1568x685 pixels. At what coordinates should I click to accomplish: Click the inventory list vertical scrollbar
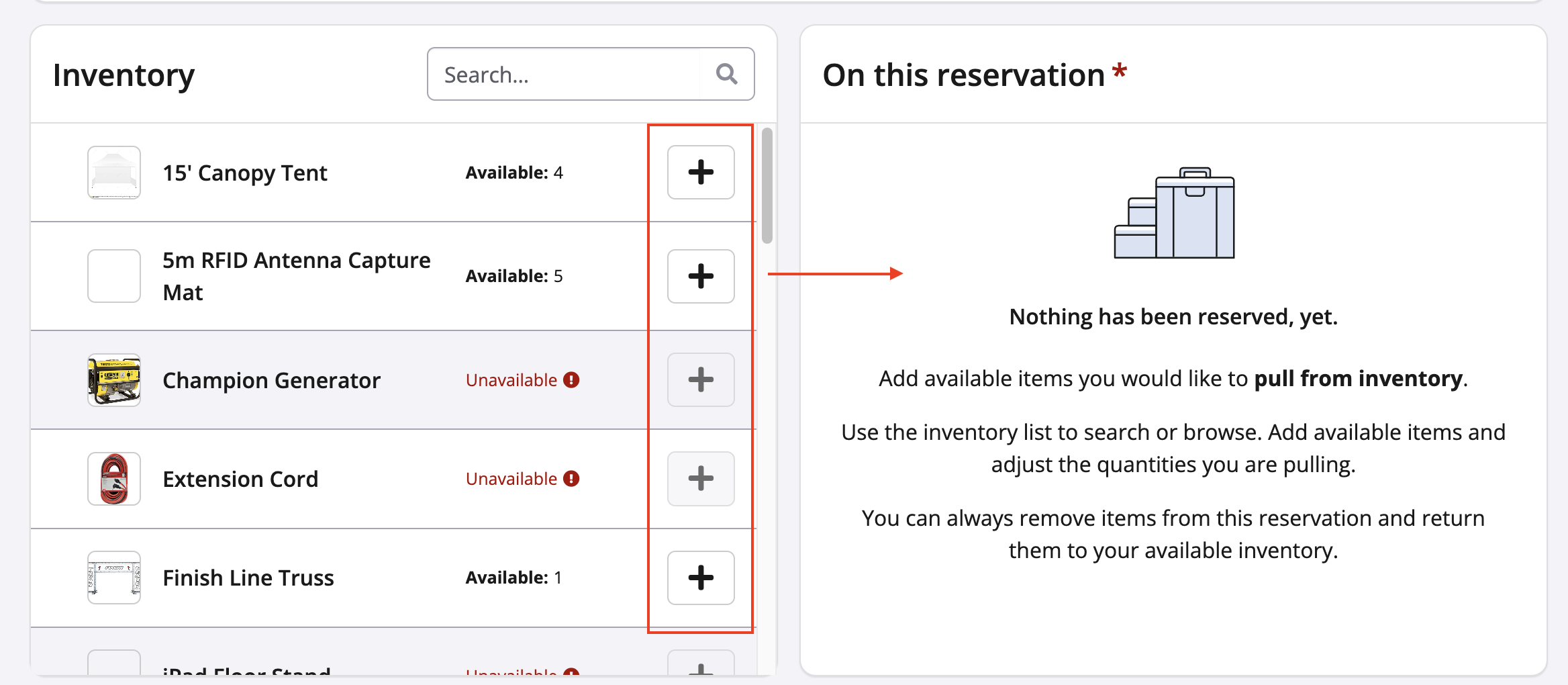[x=767, y=185]
